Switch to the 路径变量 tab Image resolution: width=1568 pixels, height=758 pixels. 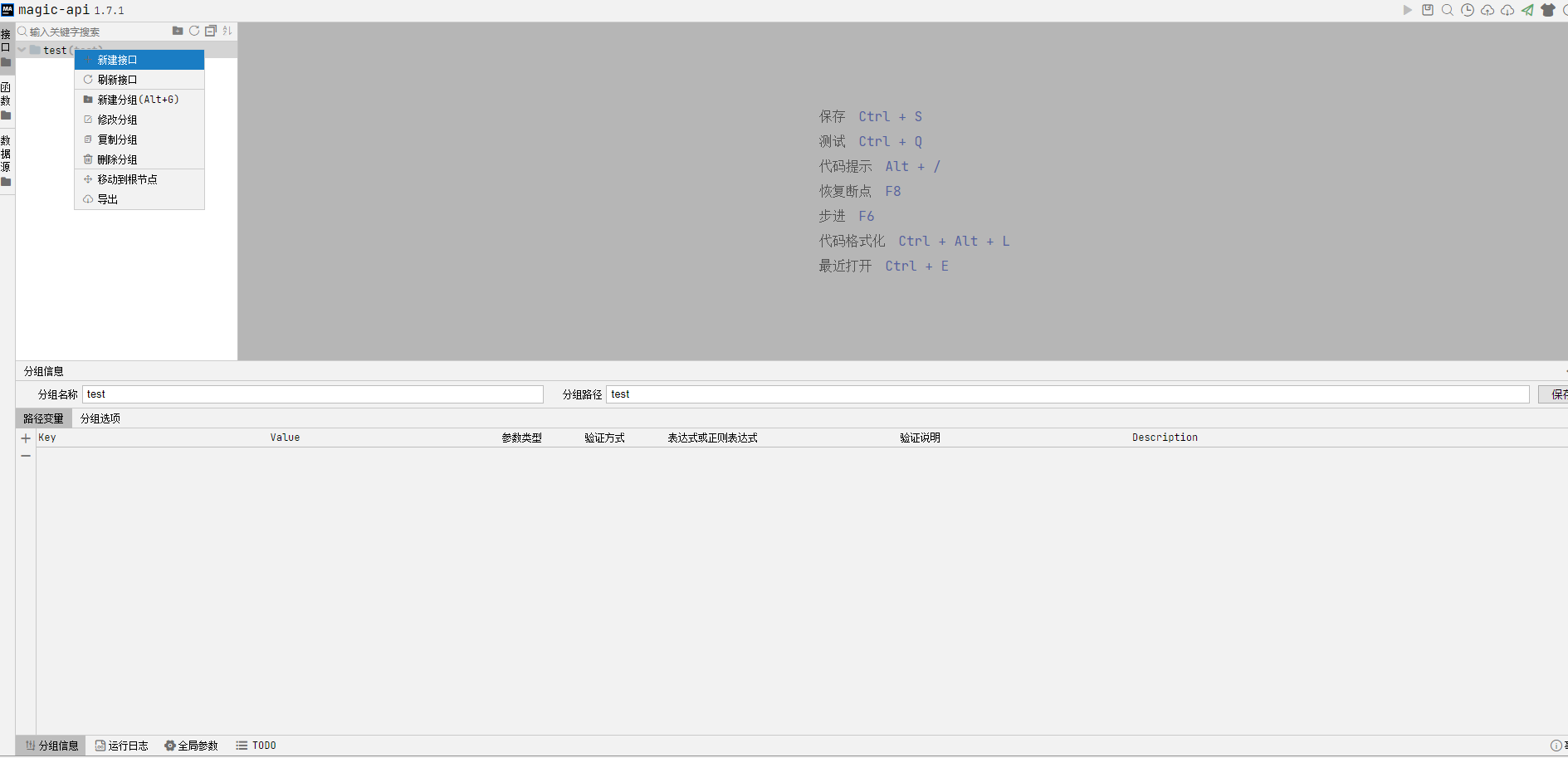pyautogui.click(x=43, y=418)
